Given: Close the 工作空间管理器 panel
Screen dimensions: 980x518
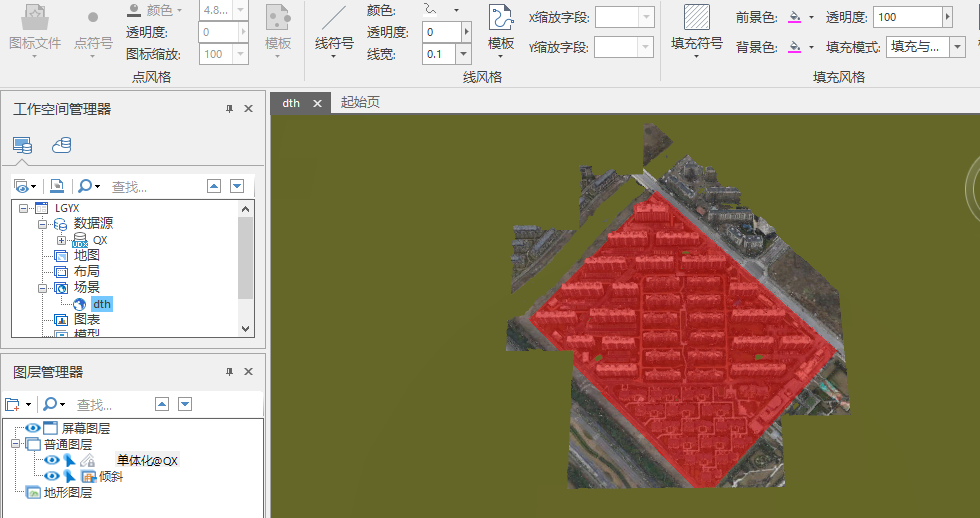Looking at the screenshot, I should [248, 109].
